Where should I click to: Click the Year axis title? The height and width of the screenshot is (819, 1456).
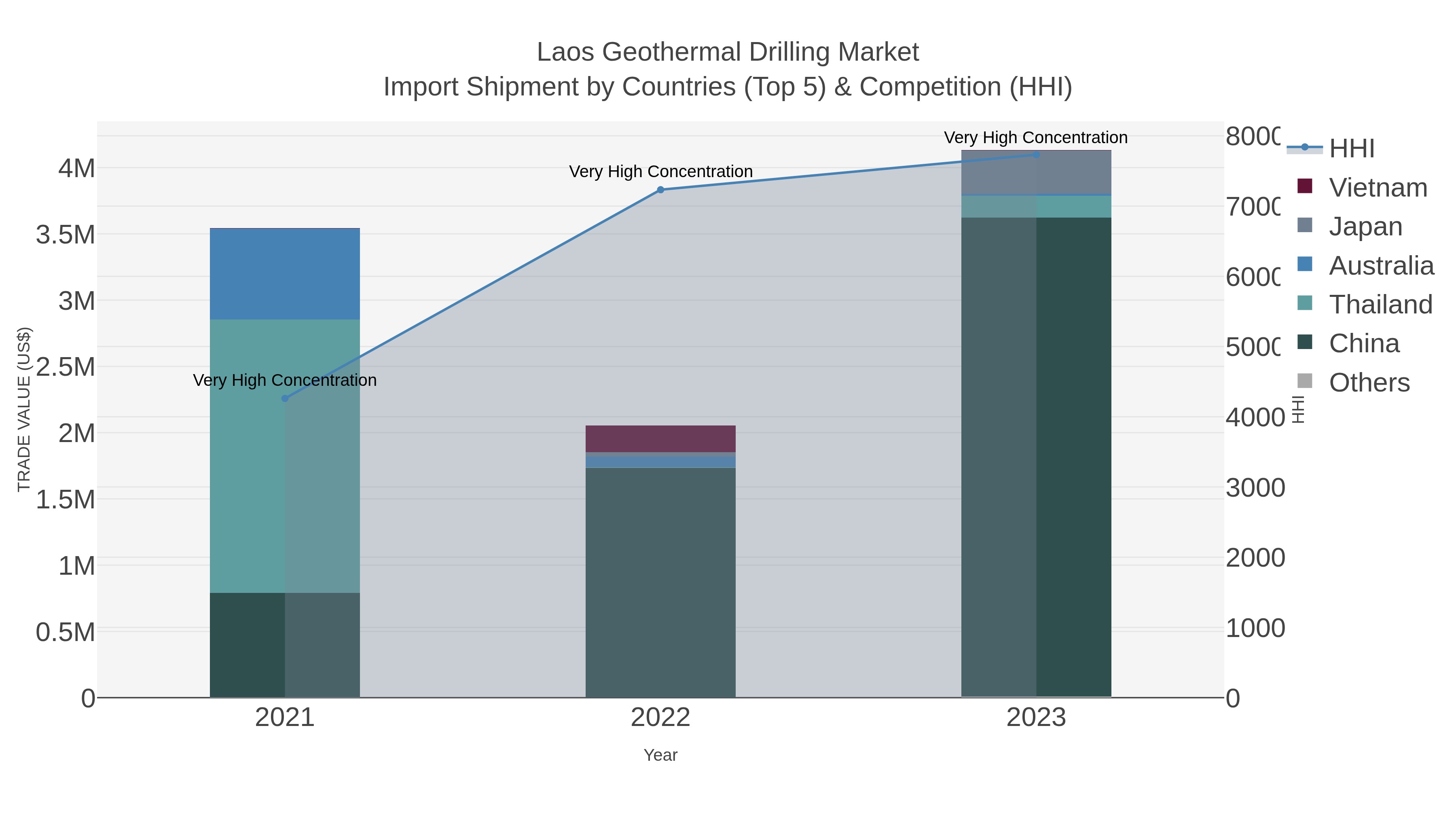(x=660, y=755)
